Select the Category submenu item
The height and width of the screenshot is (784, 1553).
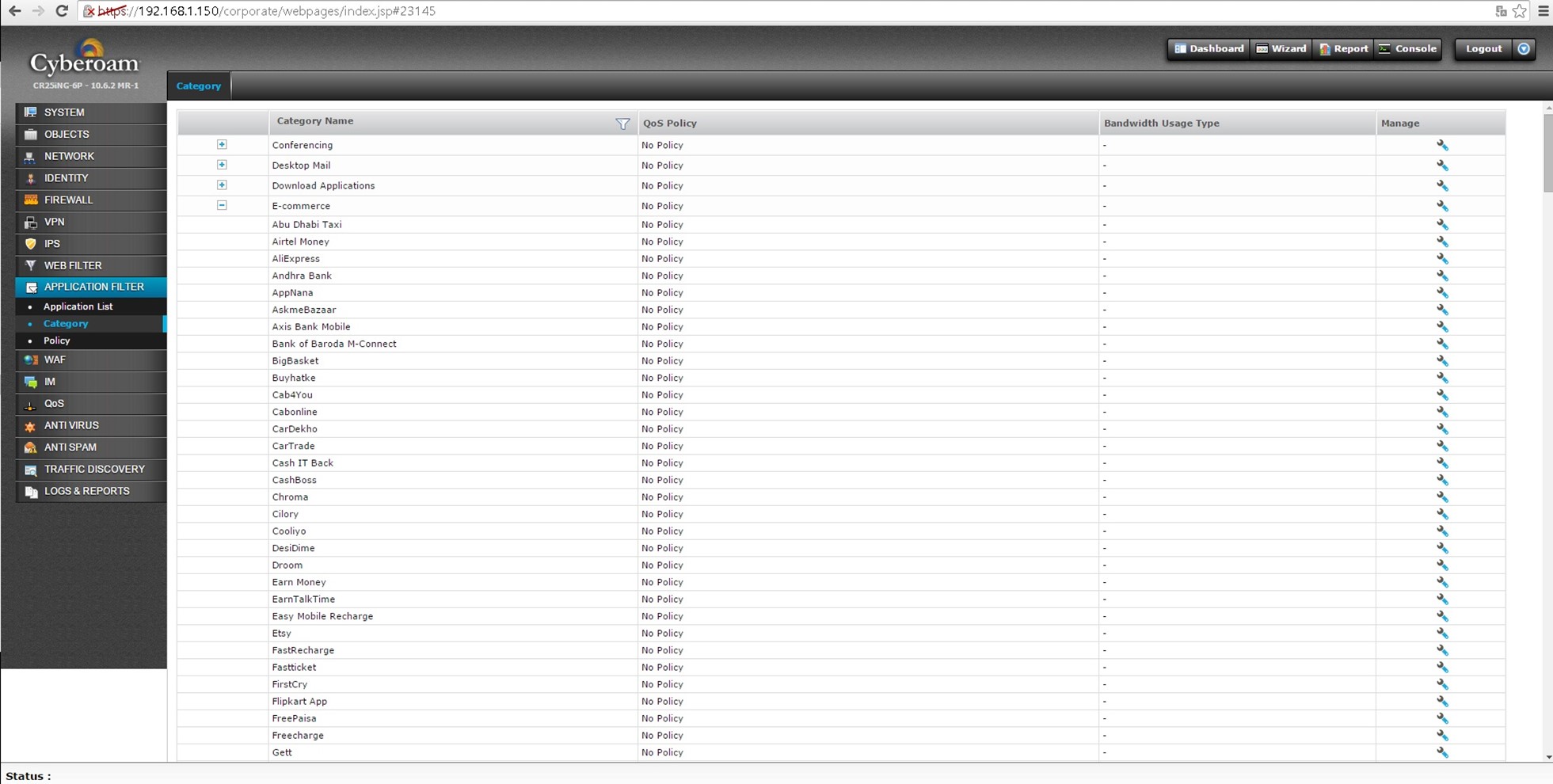[66, 324]
